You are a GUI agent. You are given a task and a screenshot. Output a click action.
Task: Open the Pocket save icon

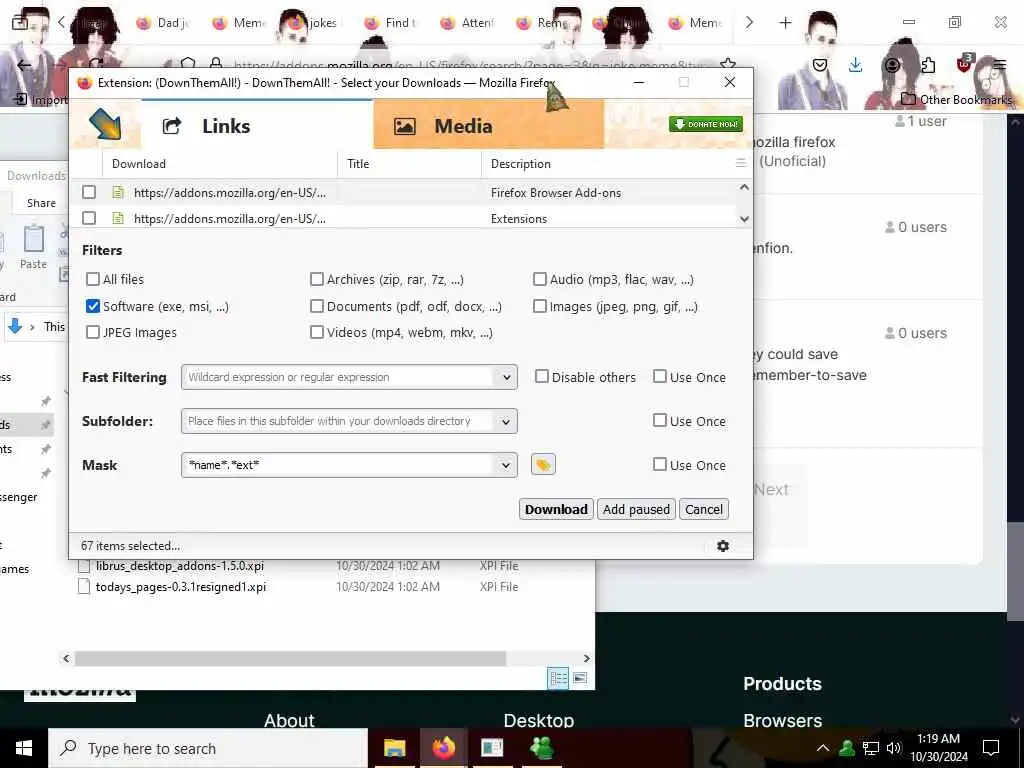820,65
